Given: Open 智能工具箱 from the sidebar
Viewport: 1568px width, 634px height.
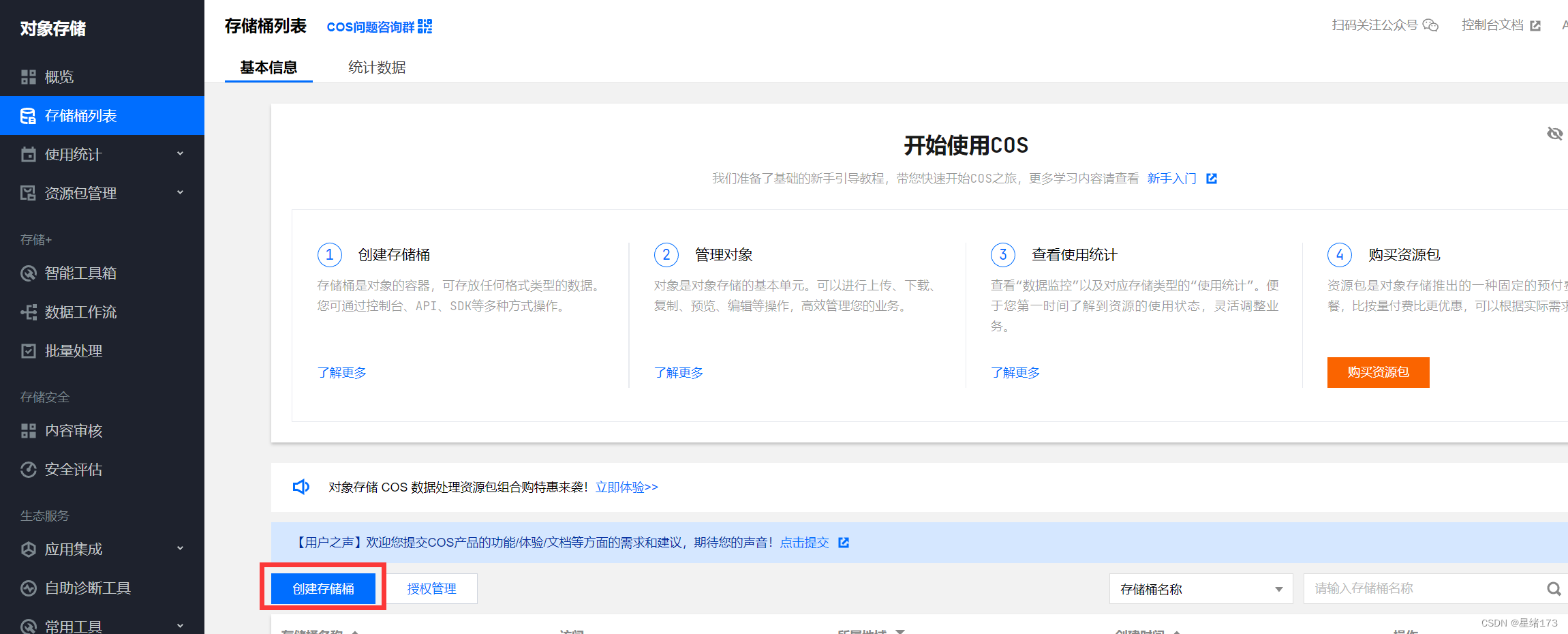Looking at the screenshot, I should tap(28, 273).
